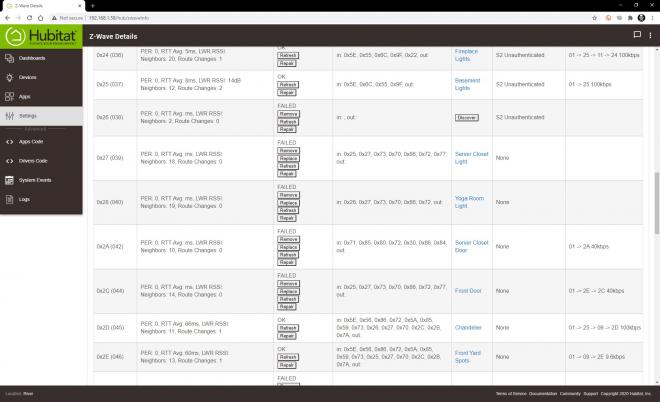Open the Basement Lights device link
This screenshot has height=402, width=660.
tap(467, 84)
